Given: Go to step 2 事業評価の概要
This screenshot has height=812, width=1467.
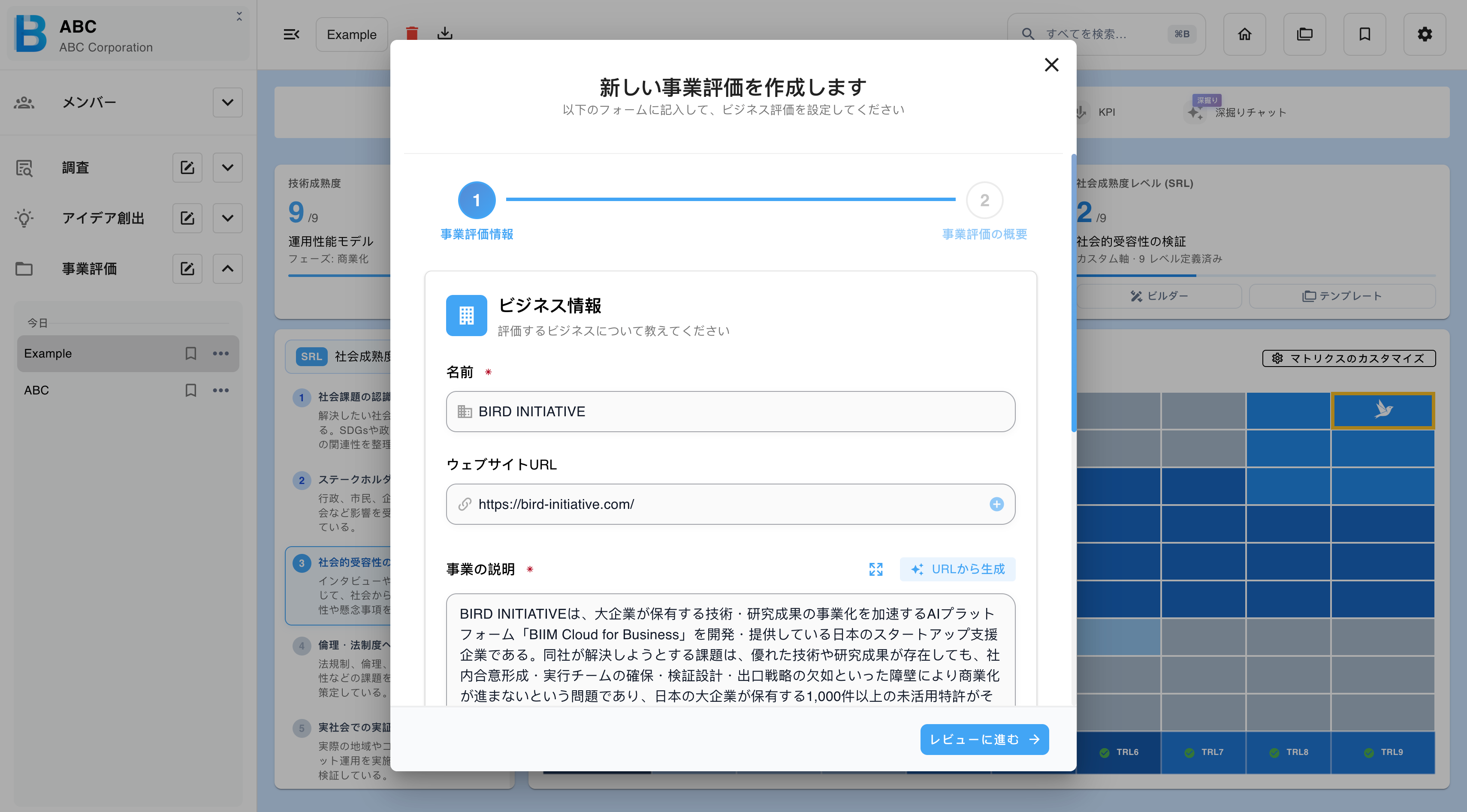Looking at the screenshot, I should pos(984,200).
